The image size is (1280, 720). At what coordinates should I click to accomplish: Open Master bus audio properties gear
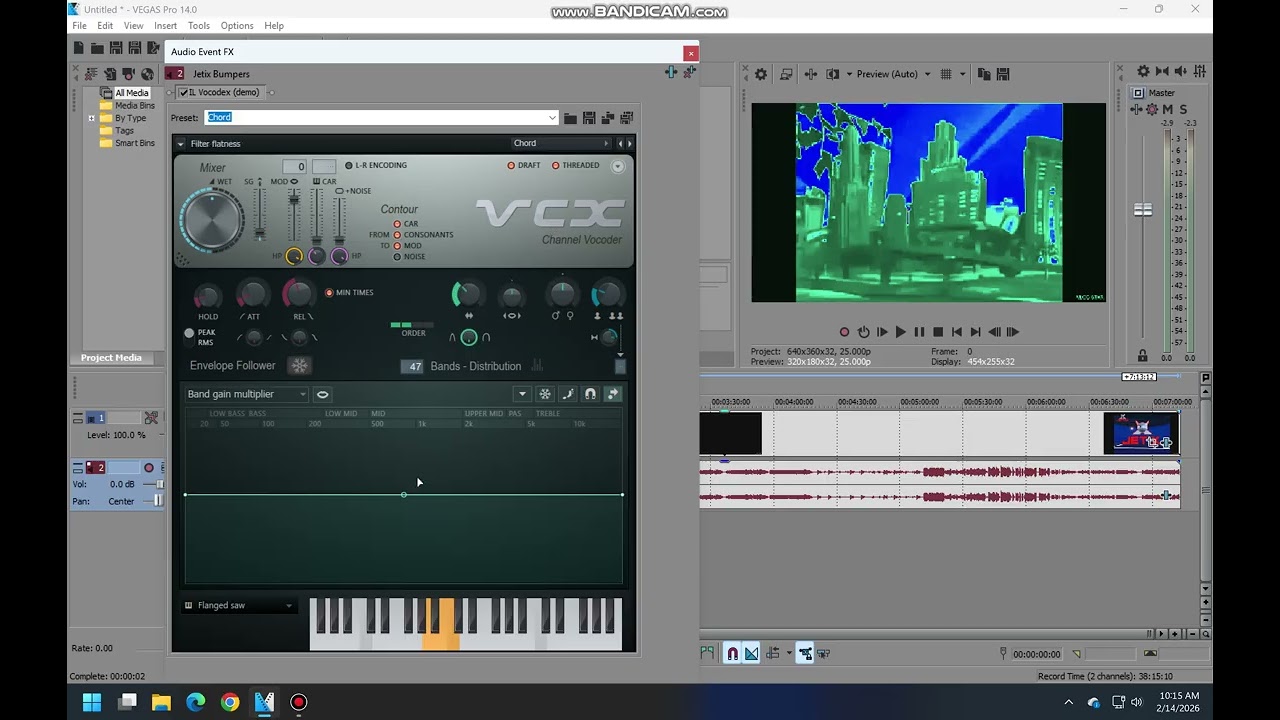(x=1143, y=72)
